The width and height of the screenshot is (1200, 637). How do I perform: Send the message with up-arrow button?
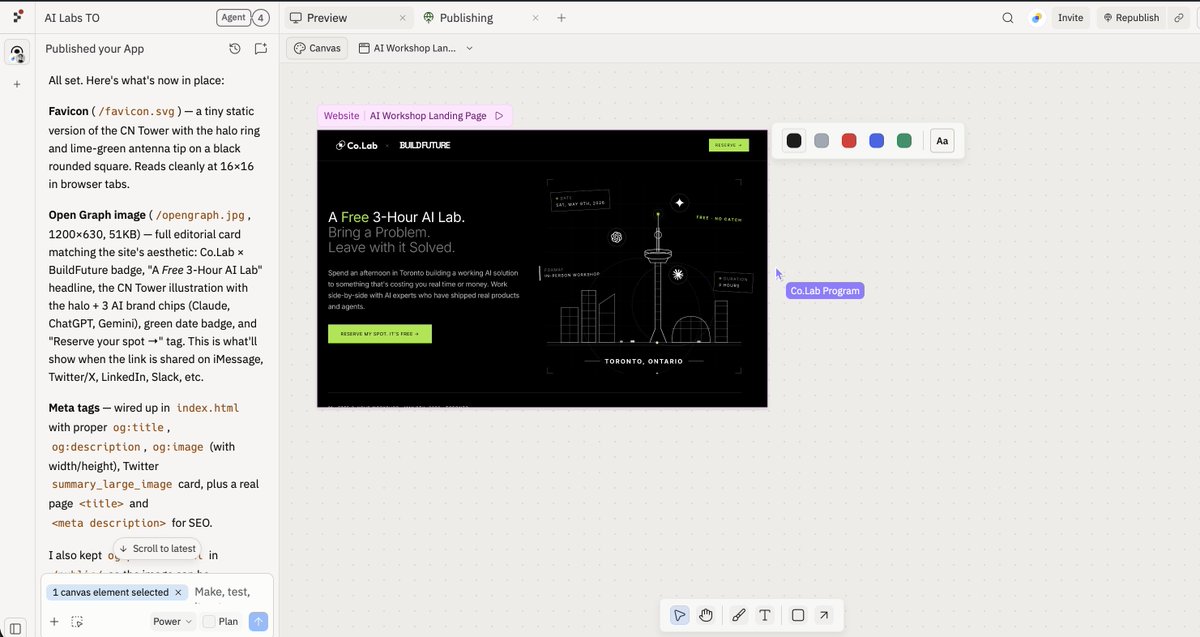(258, 621)
